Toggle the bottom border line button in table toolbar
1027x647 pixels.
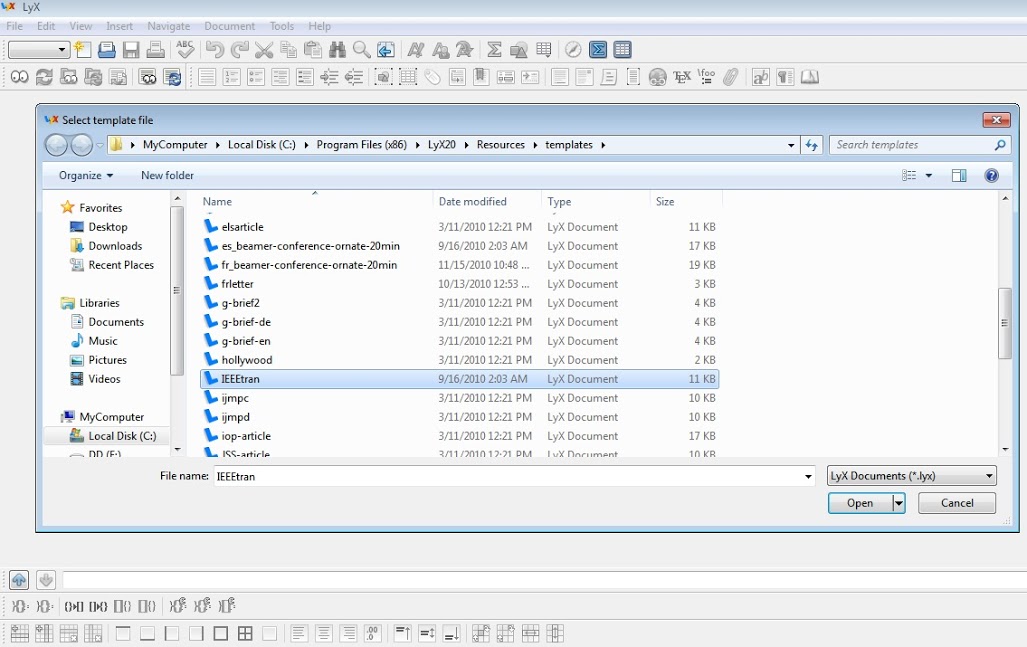(x=147, y=633)
